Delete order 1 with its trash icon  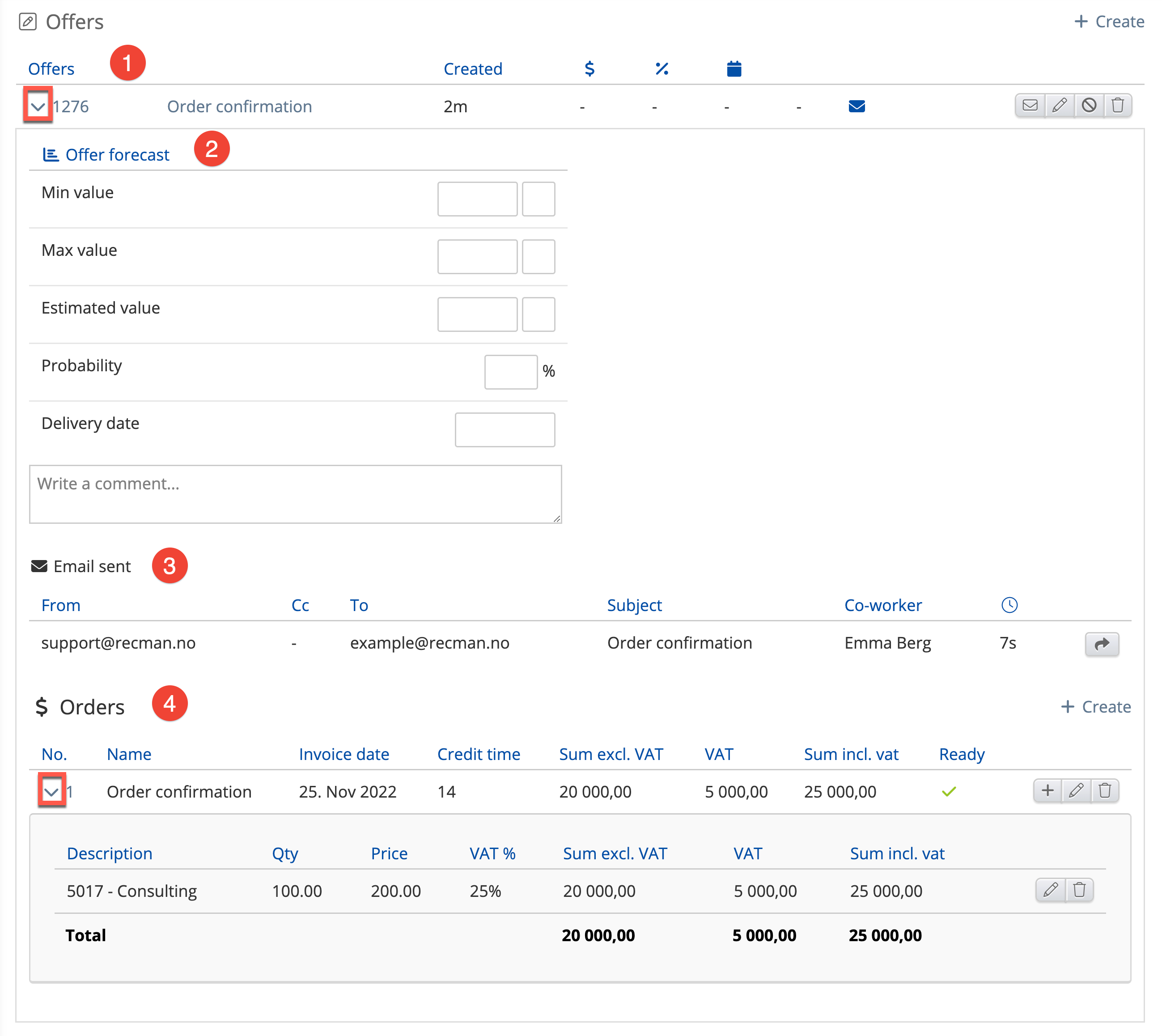click(1105, 791)
